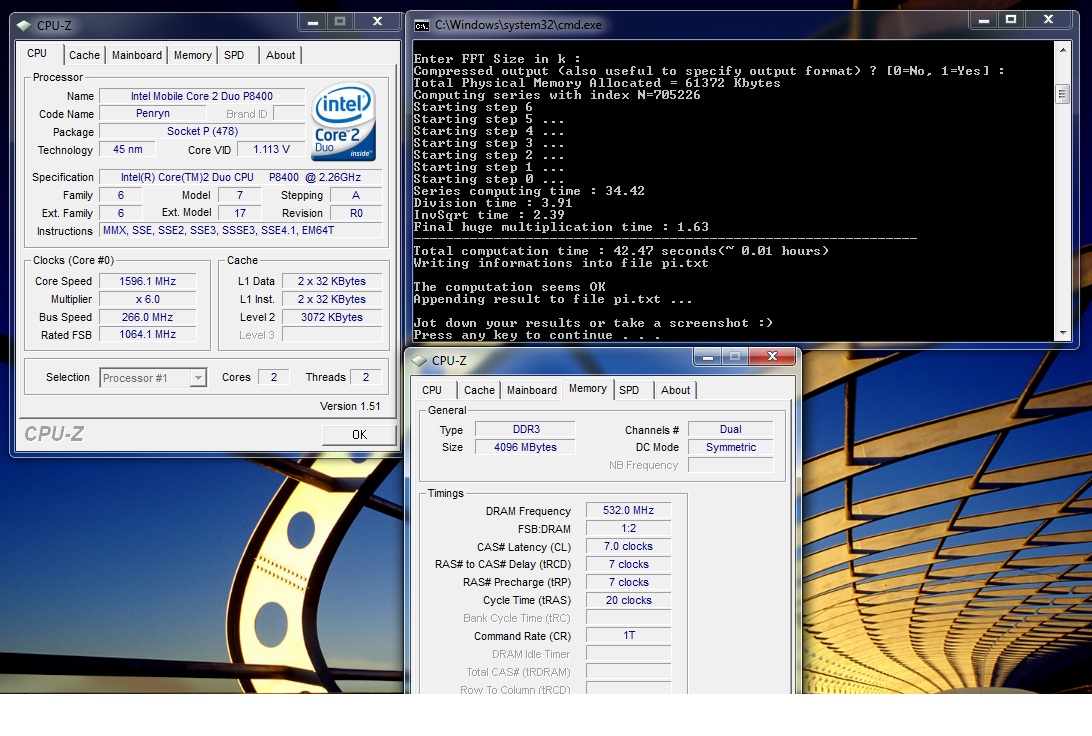Click the Instructions field 'MMX, SSE, SSE2...'
This screenshot has height=736, width=1092.
(241, 230)
